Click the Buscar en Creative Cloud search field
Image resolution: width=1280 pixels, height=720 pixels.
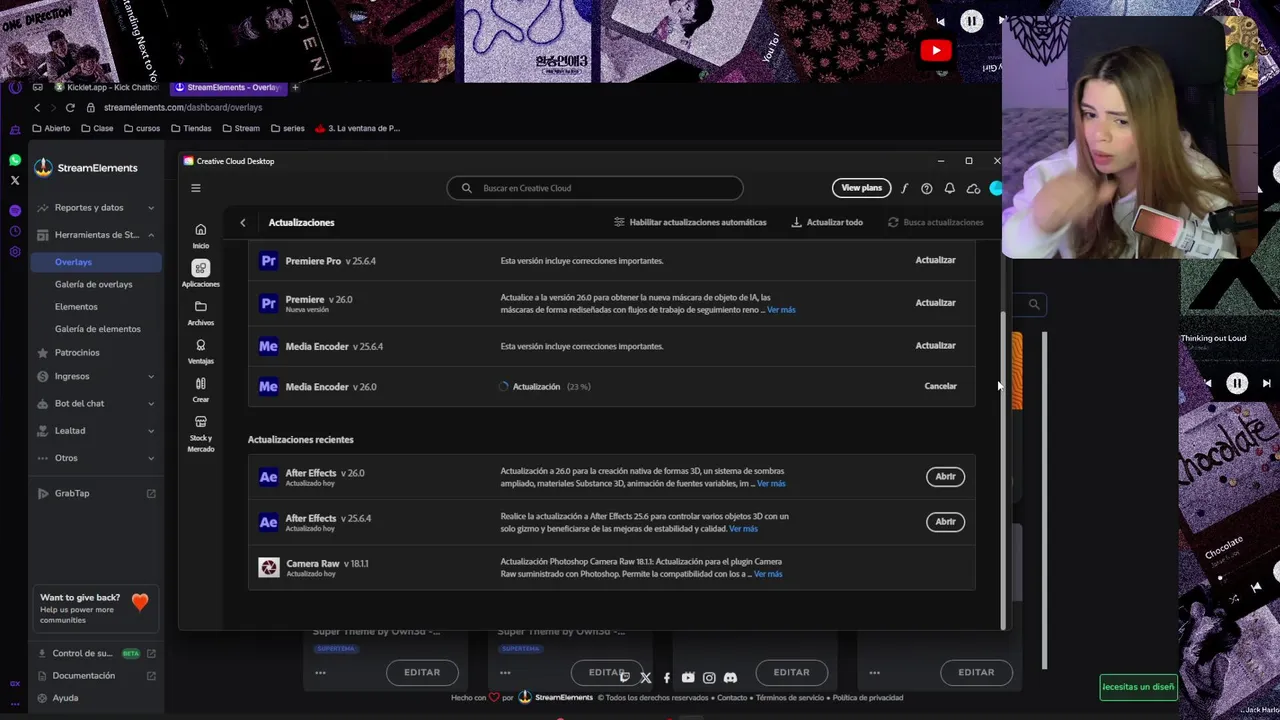[595, 188]
